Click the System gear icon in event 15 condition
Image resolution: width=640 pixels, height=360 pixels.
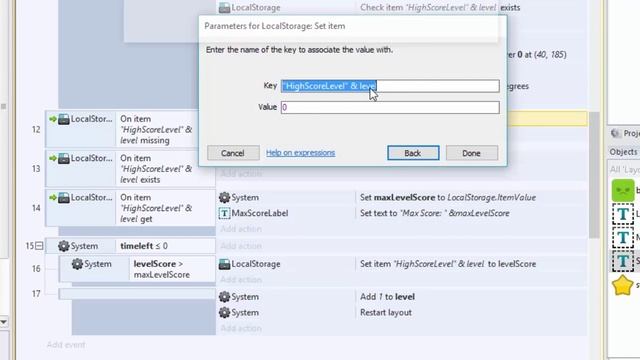[63, 246]
